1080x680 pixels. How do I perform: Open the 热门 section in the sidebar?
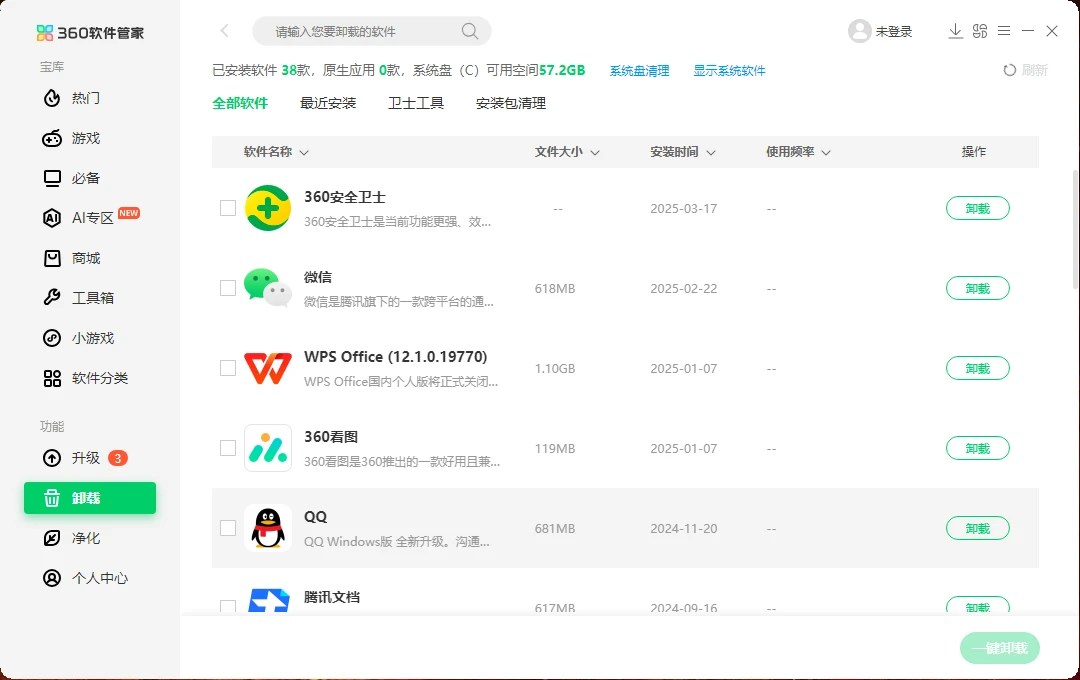pyautogui.click(x=72, y=99)
